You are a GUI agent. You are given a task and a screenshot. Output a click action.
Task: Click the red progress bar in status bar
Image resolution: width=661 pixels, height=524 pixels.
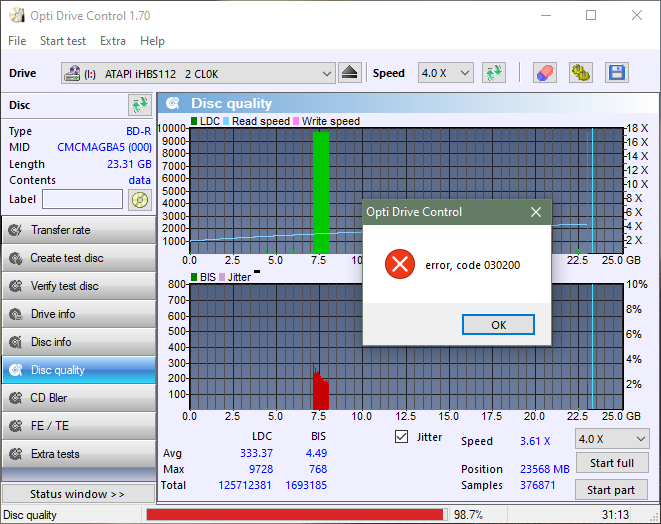pos(295,514)
